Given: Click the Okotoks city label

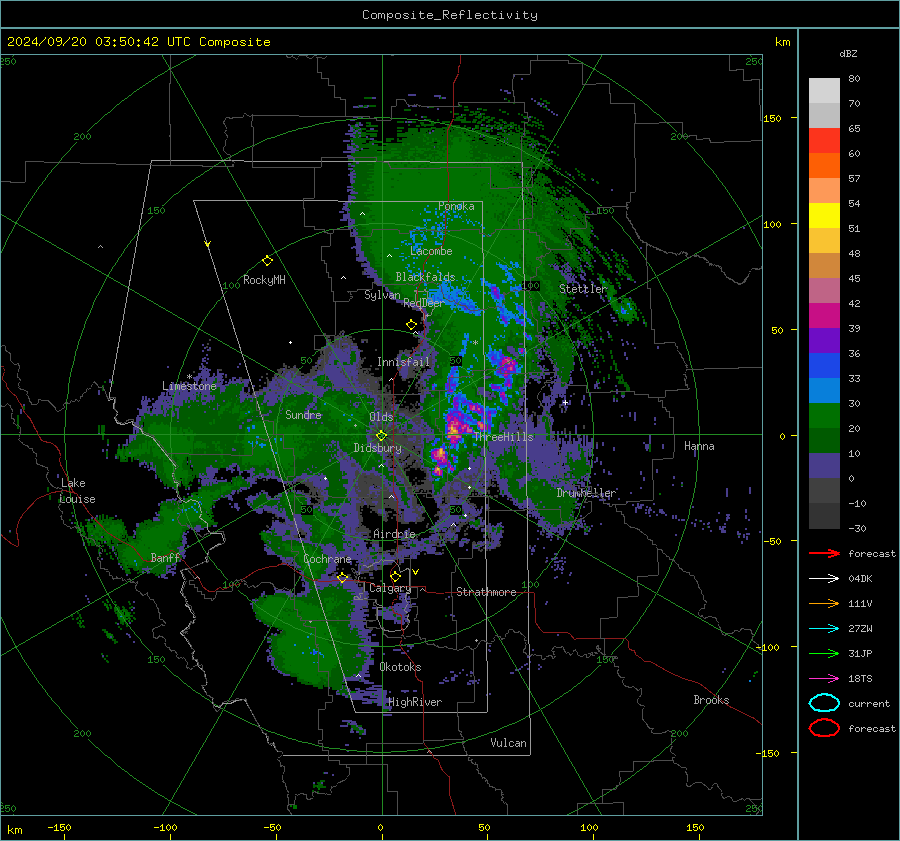Looking at the screenshot, I should tap(400, 667).
